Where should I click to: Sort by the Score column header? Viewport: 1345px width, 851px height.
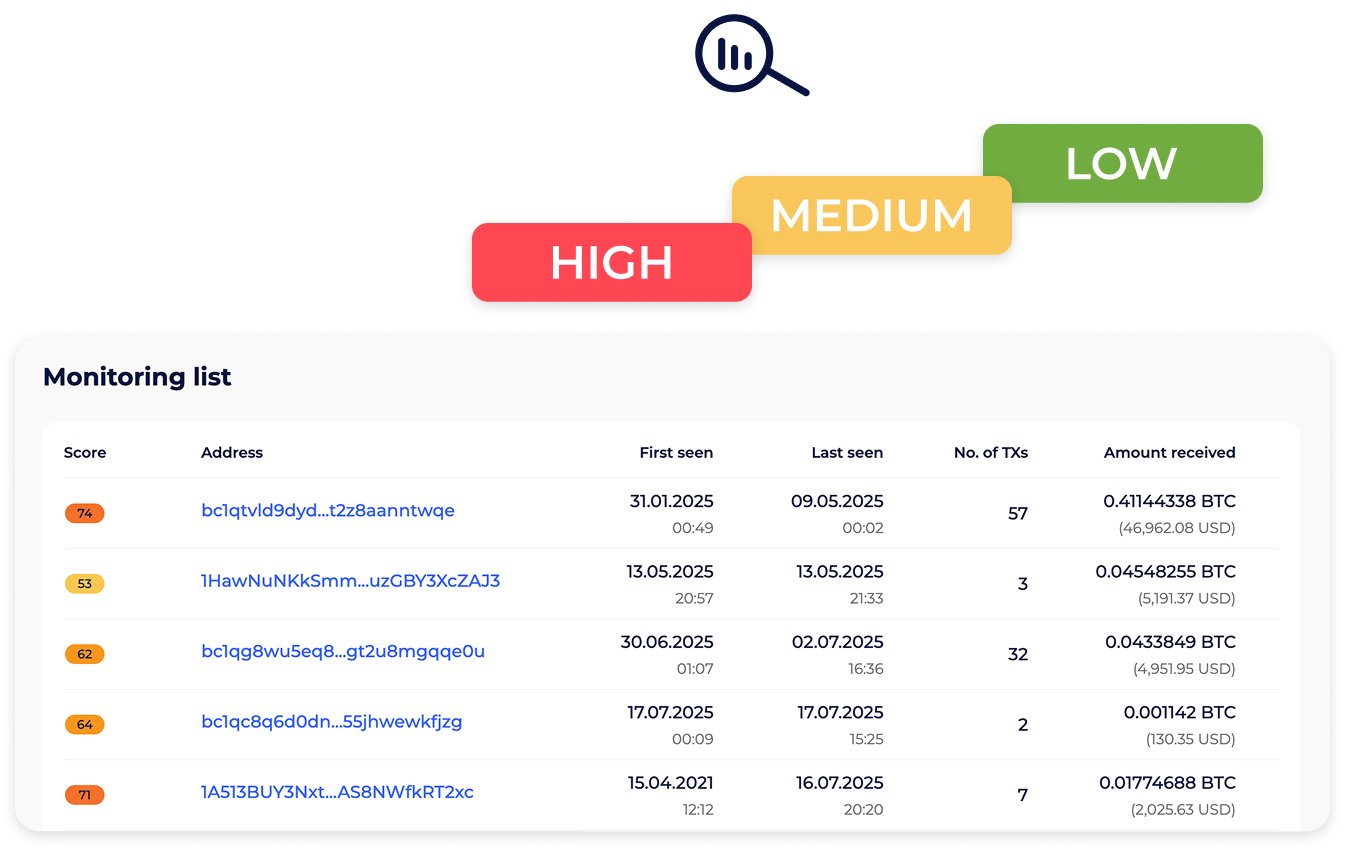pyautogui.click(x=85, y=453)
